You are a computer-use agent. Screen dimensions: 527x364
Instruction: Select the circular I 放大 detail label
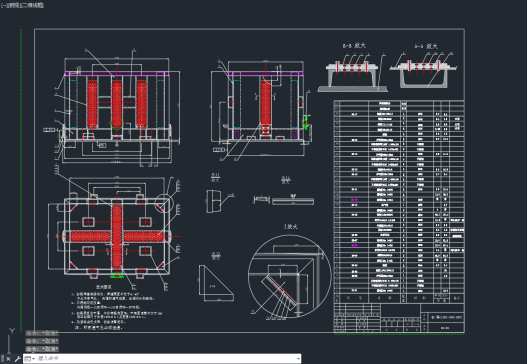290,227
